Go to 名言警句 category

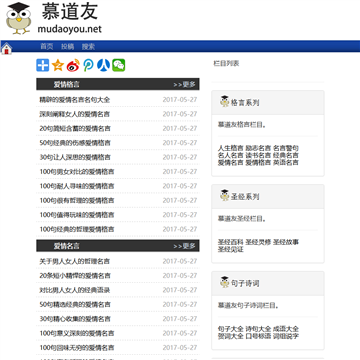pos(286,148)
